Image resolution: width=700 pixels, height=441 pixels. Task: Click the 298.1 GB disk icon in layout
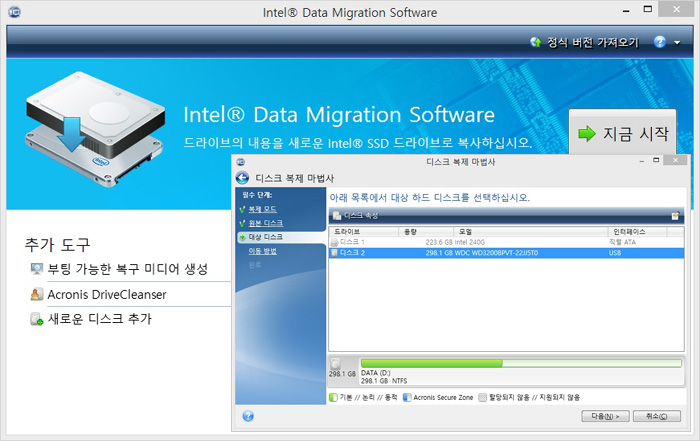pyautogui.click(x=336, y=363)
